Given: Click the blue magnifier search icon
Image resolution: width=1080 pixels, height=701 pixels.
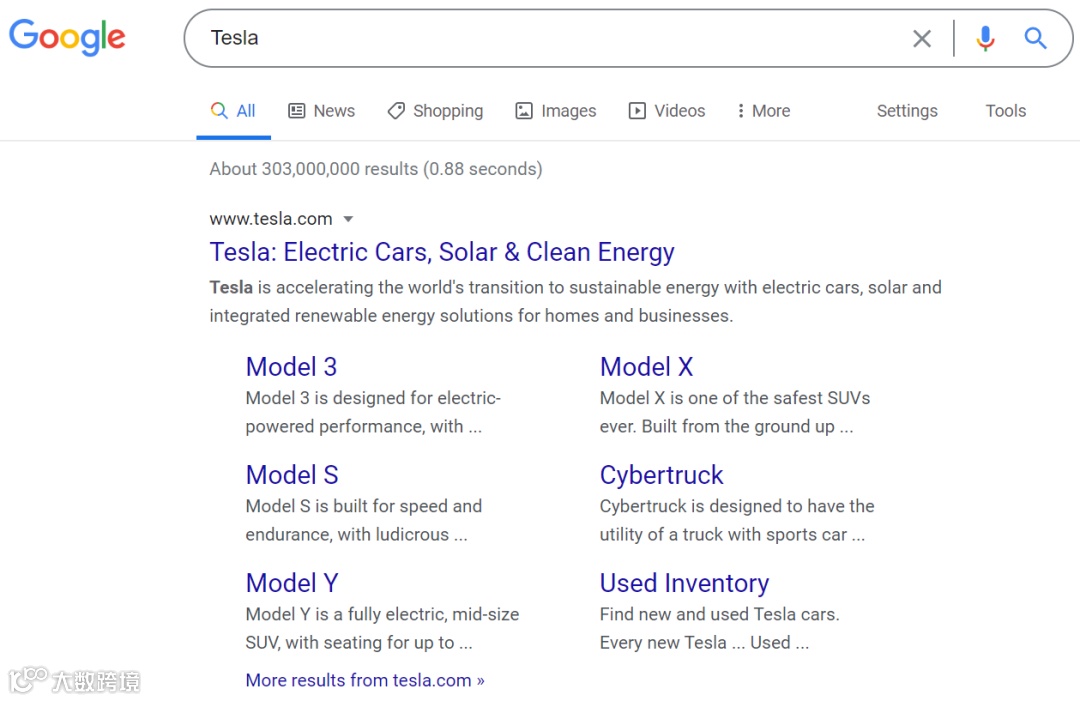Looking at the screenshot, I should (x=1035, y=39).
